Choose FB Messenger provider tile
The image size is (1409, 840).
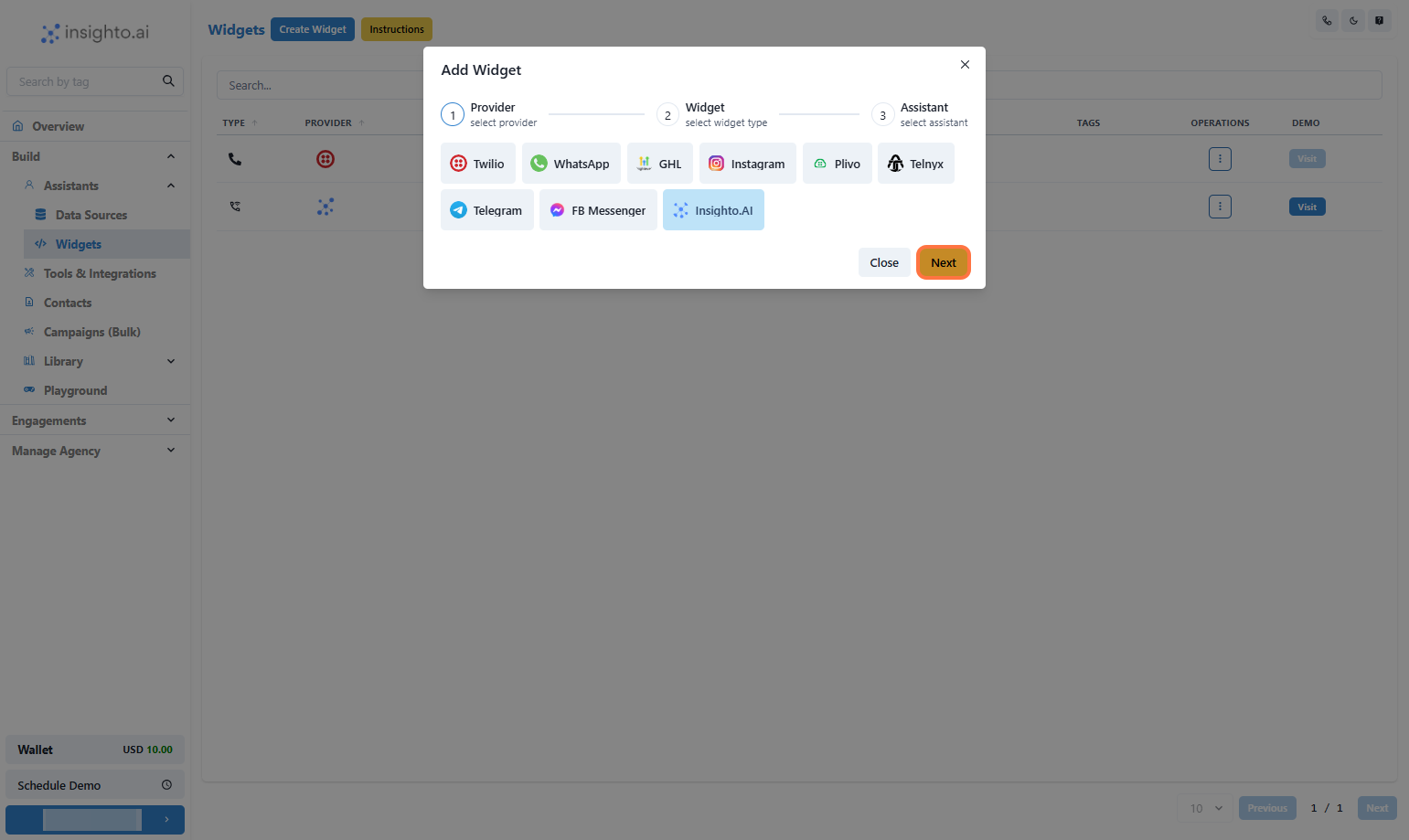598,210
